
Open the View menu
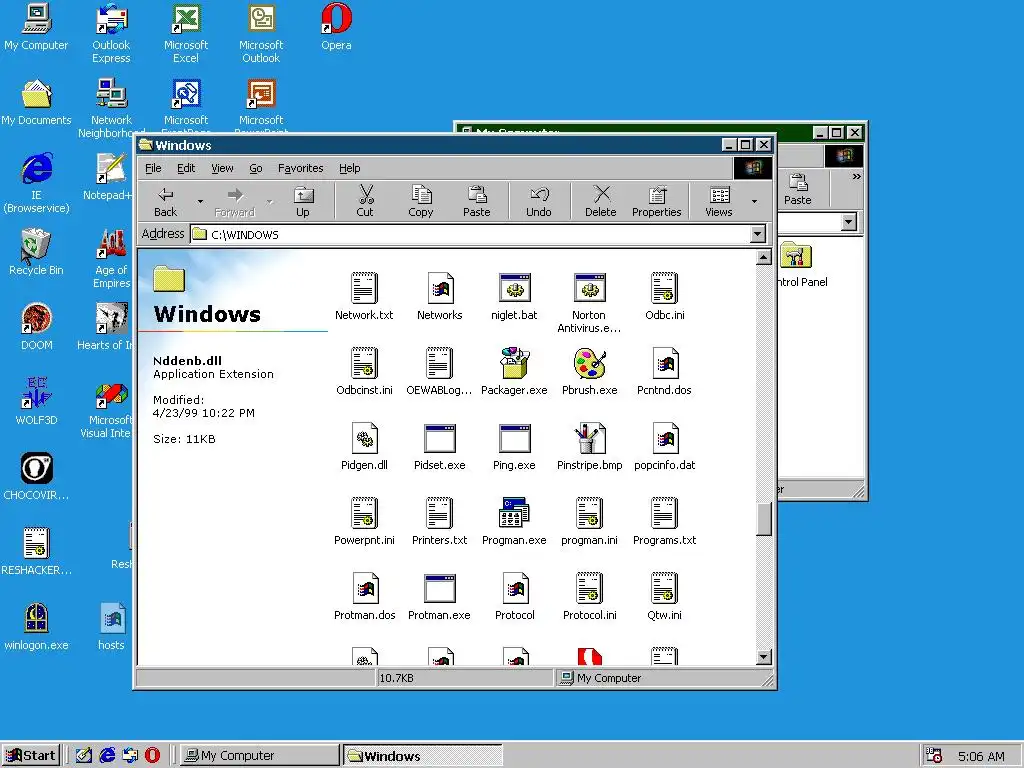click(x=222, y=168)
